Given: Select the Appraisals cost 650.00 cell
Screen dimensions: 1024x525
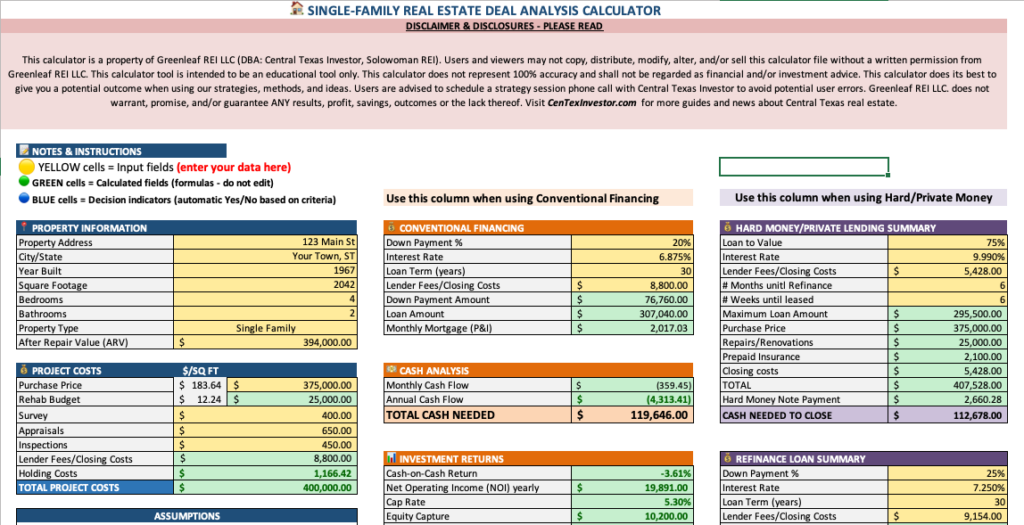Looking at the screenshot, I should 265,431.
